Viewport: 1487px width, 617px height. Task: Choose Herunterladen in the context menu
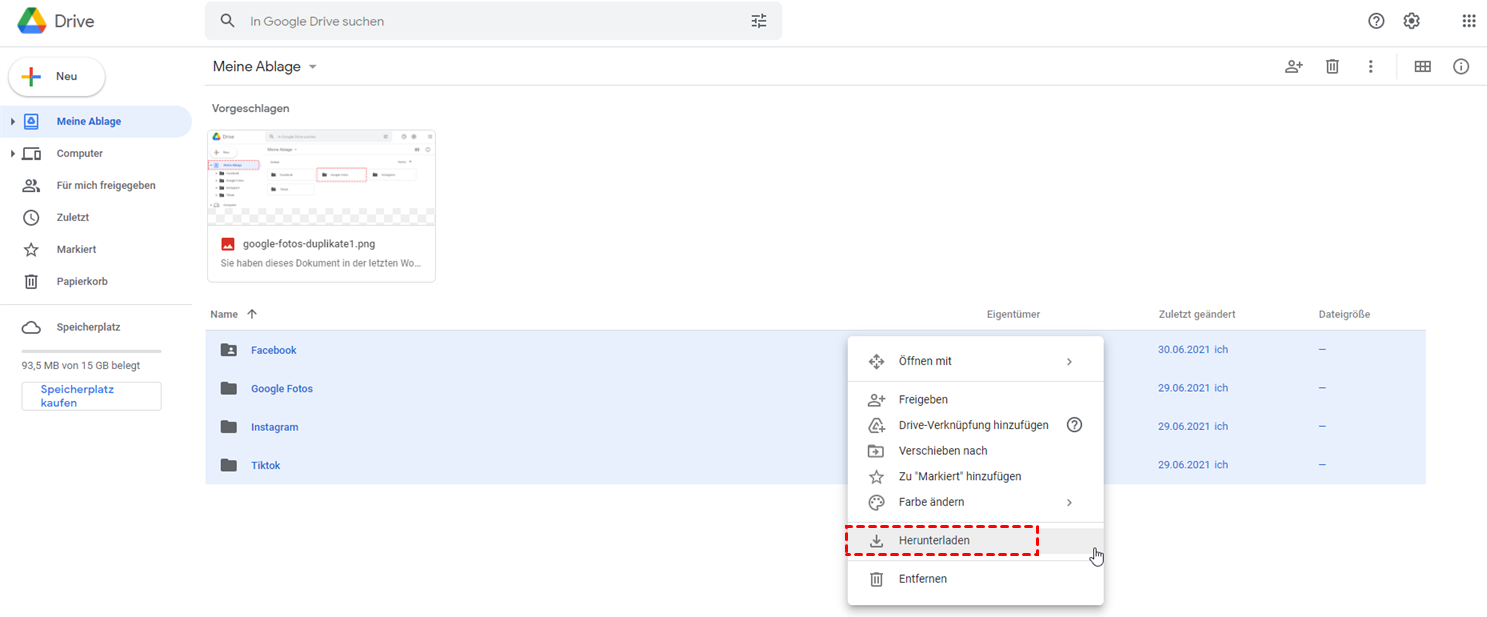(x=975, y=541)
